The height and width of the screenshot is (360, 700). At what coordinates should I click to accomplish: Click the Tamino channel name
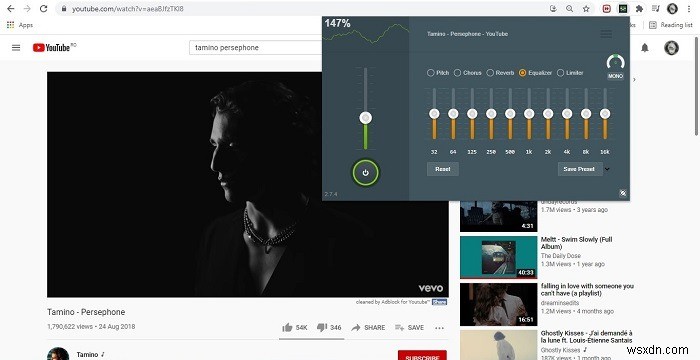coord(87,355)
